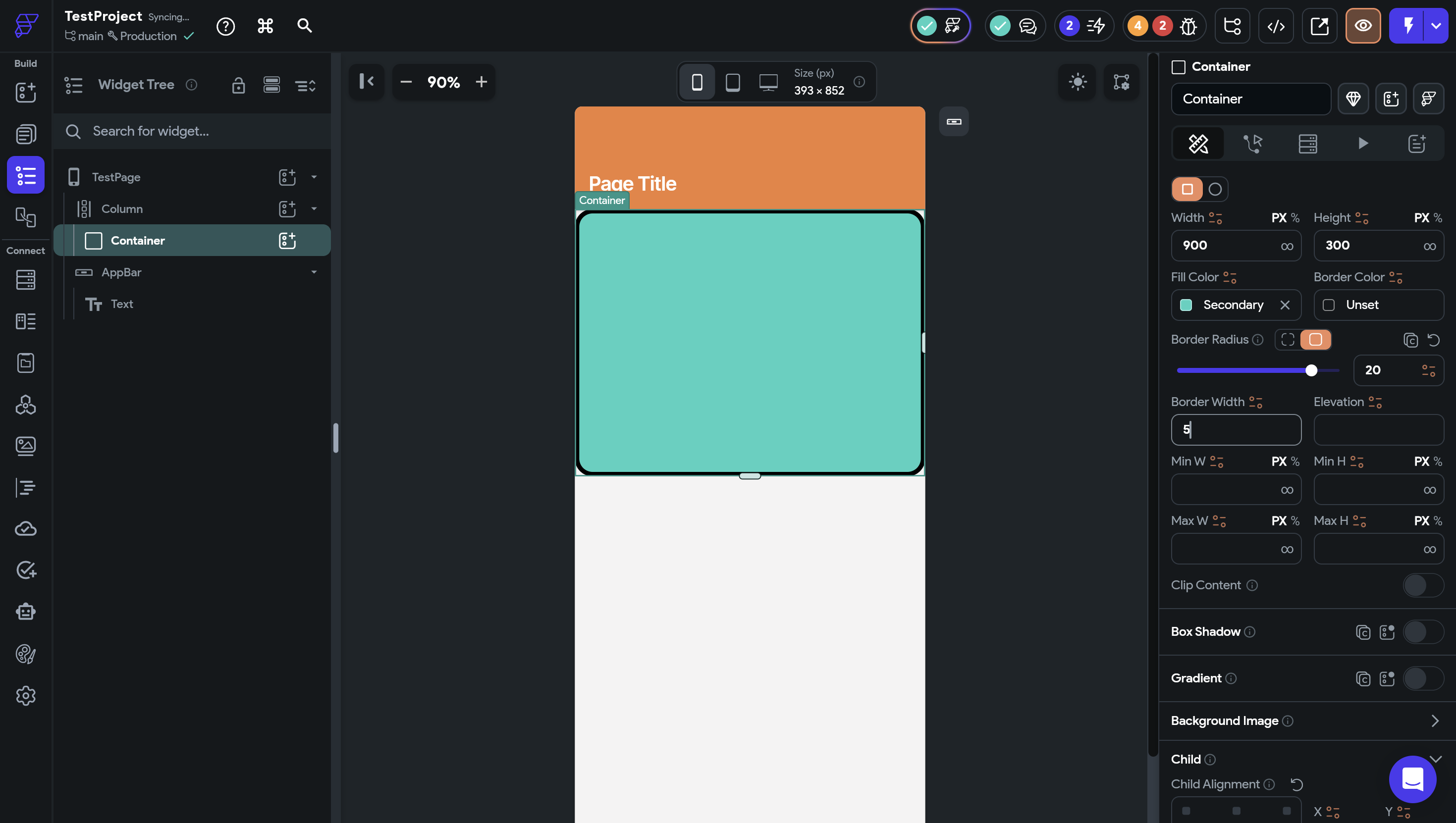
Task: Select the AppBar item in widget tree
Action: click(x=121, y=272)
